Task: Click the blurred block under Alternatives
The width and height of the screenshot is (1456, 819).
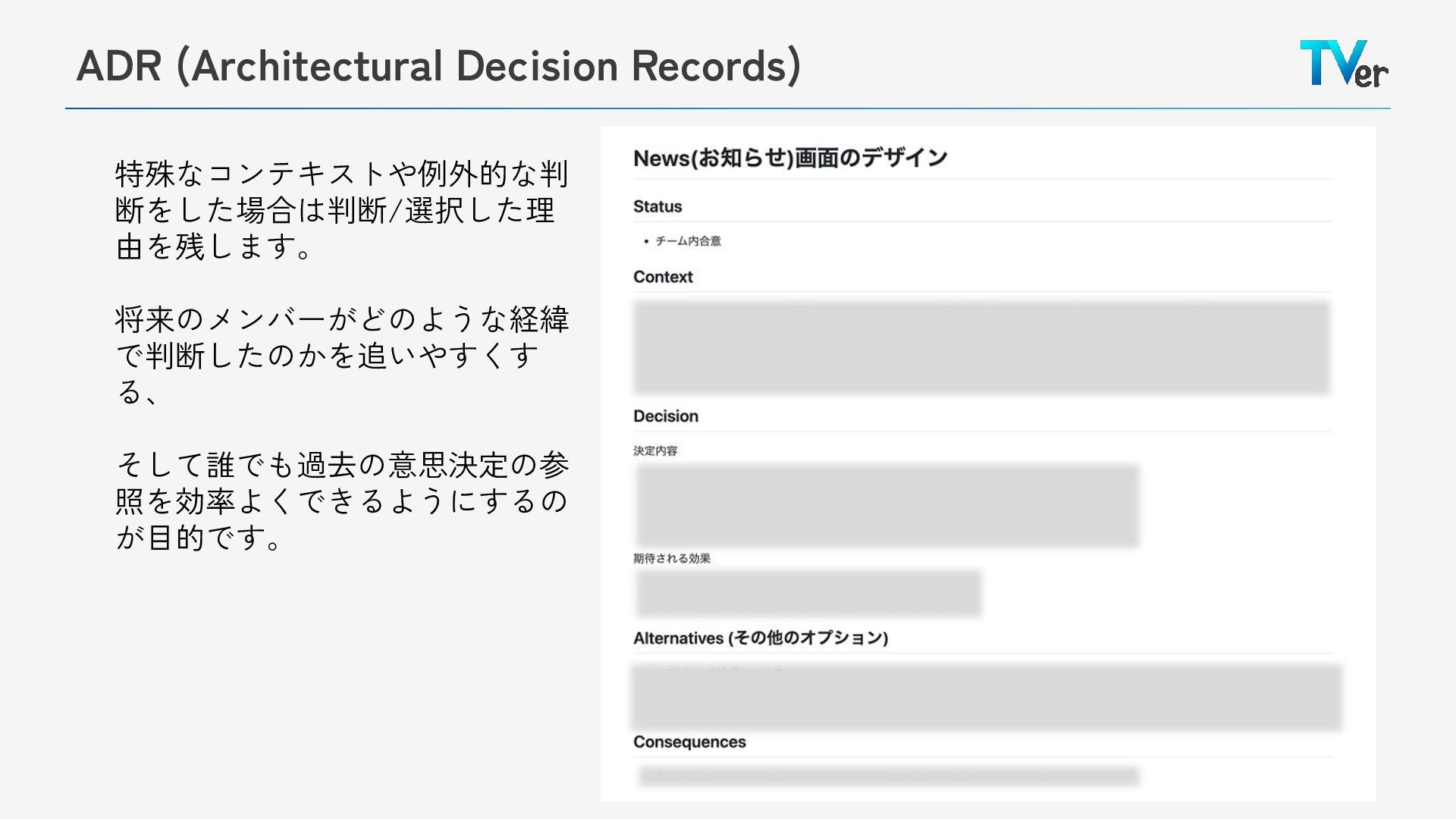Action: [x=986, y=697]
